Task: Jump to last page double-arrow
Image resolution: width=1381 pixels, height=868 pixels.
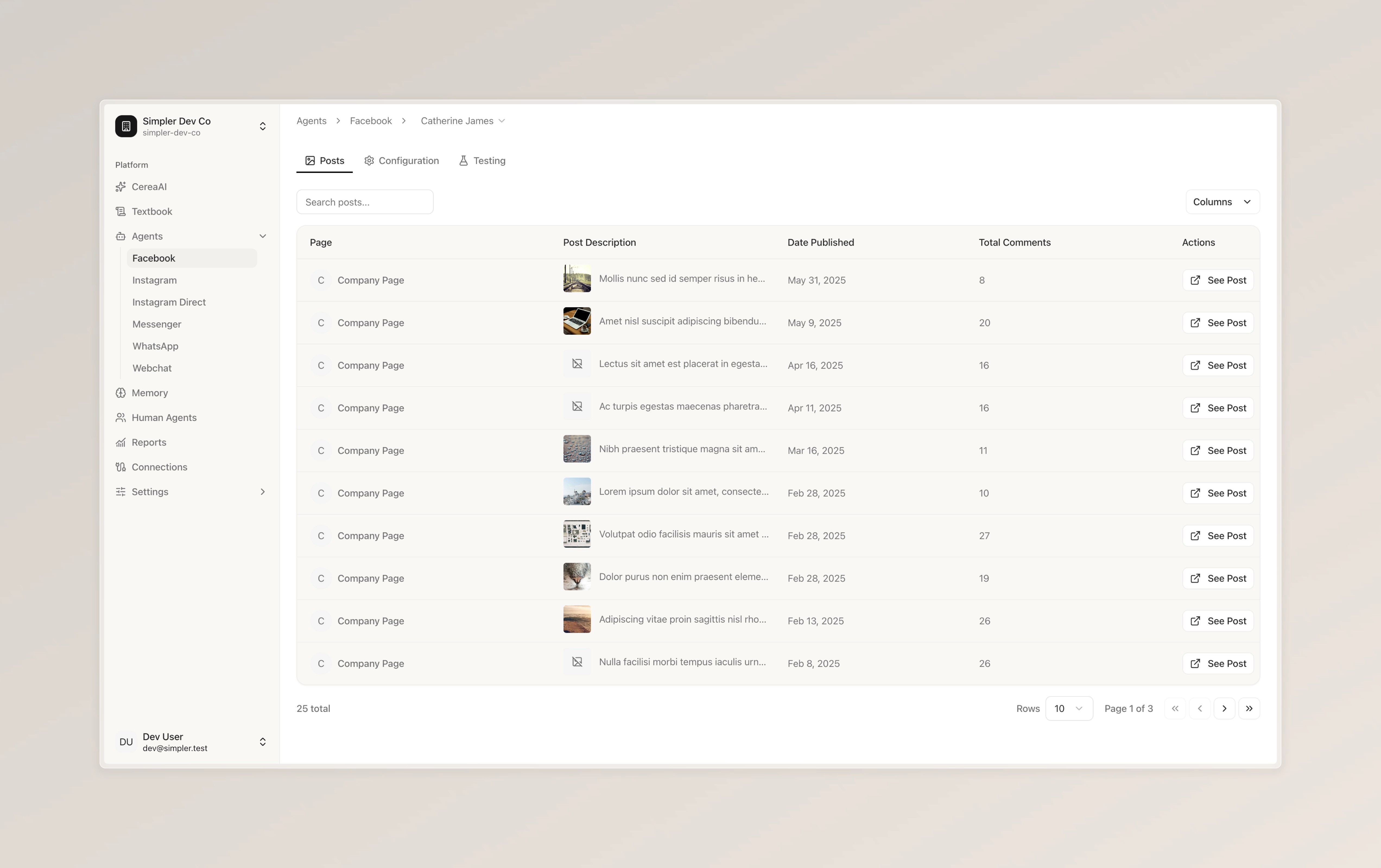Action: point(1249,709)
